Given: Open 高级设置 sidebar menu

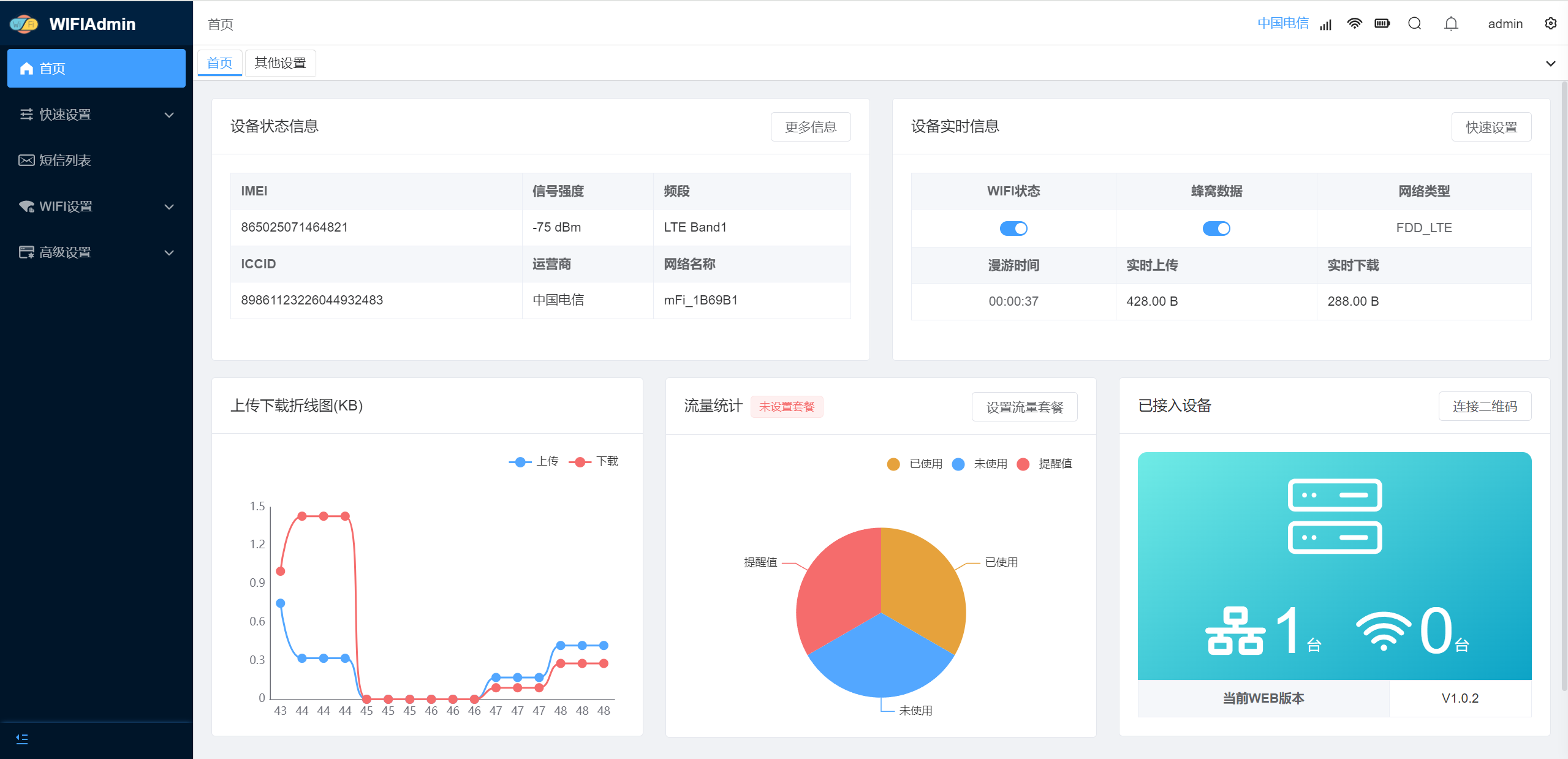Looking at the screenshot, I should (96, 252).
